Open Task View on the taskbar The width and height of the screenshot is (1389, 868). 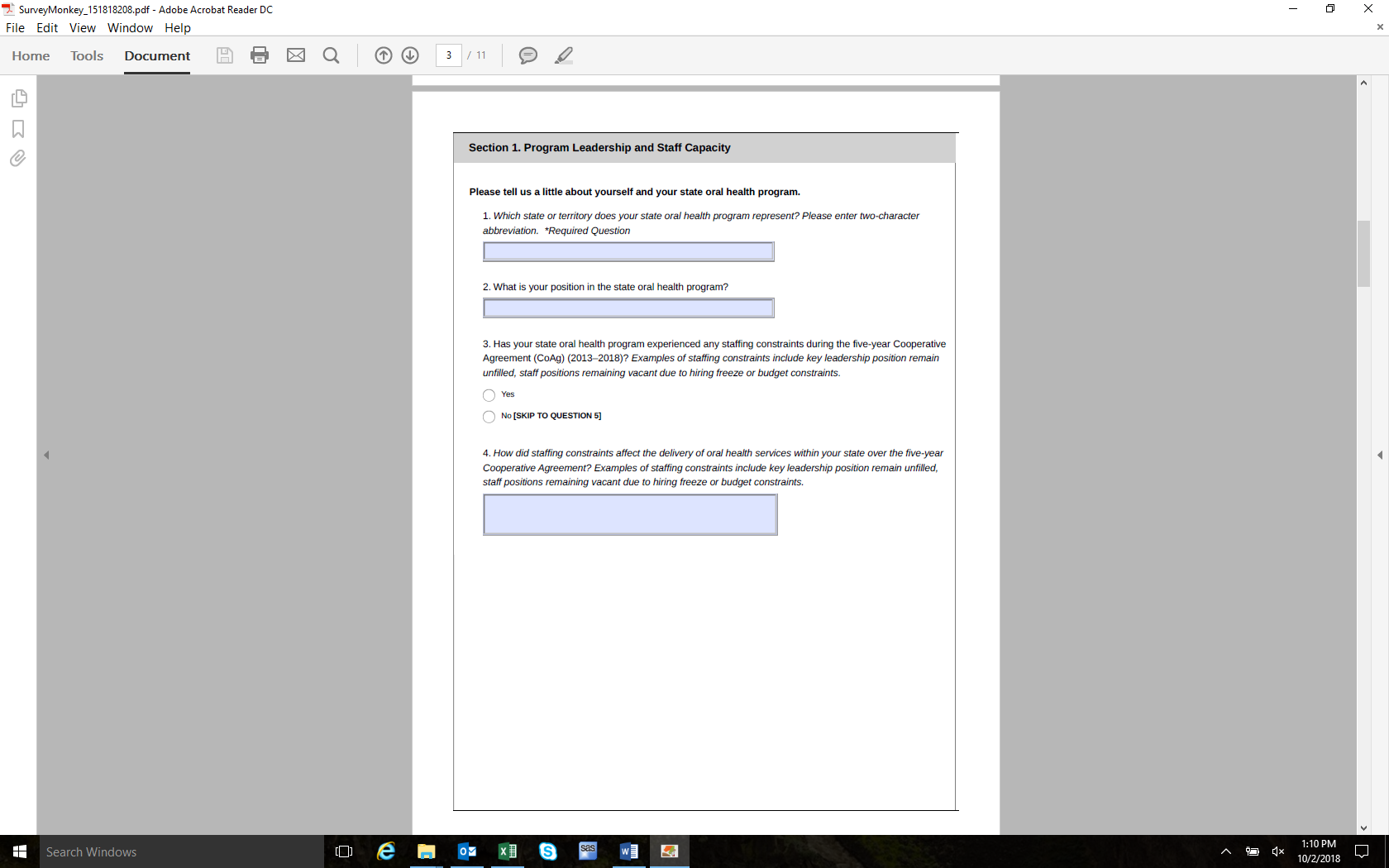(x=344, y=851)
